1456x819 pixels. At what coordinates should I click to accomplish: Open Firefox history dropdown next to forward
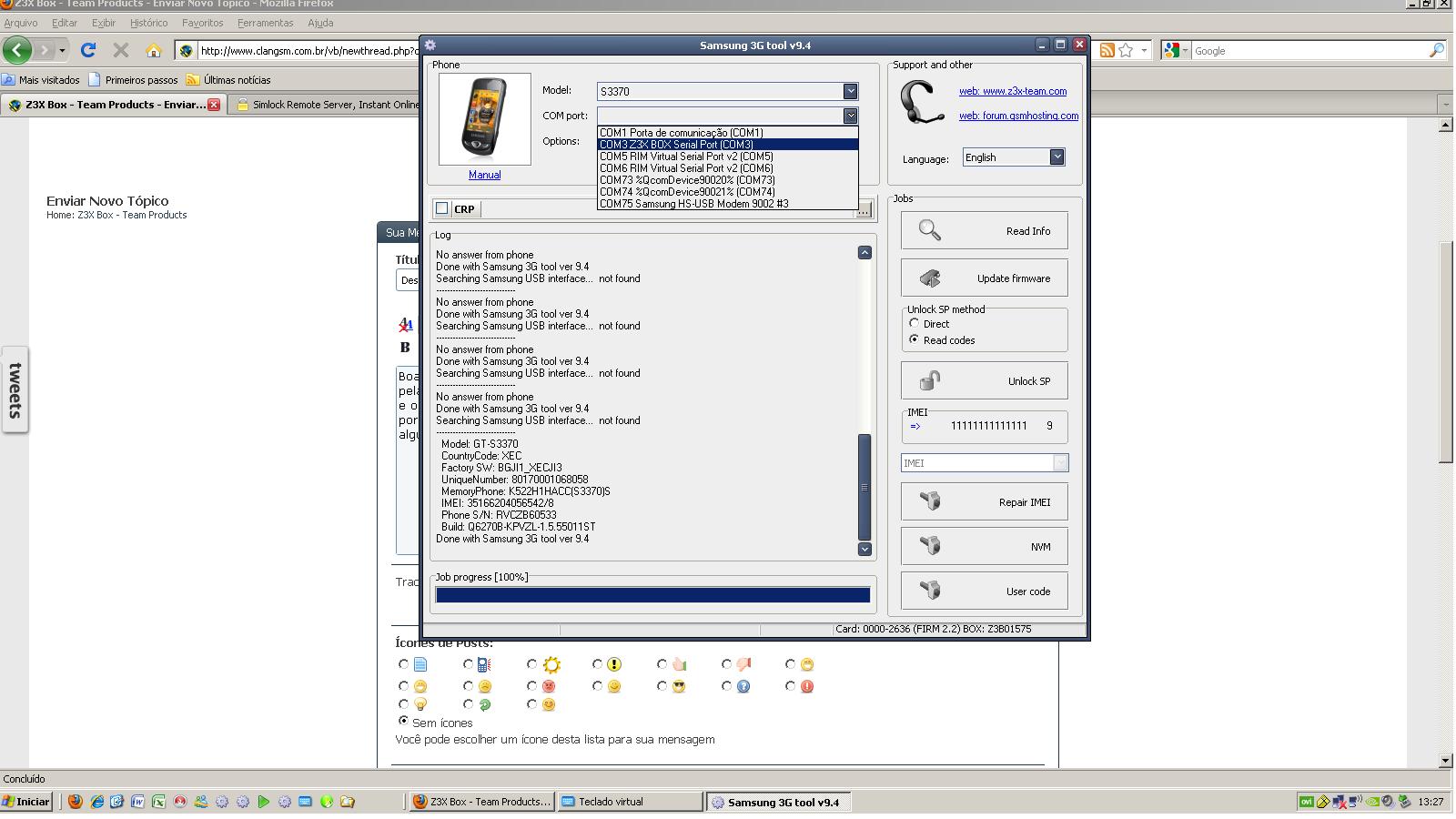pos(62,50)
